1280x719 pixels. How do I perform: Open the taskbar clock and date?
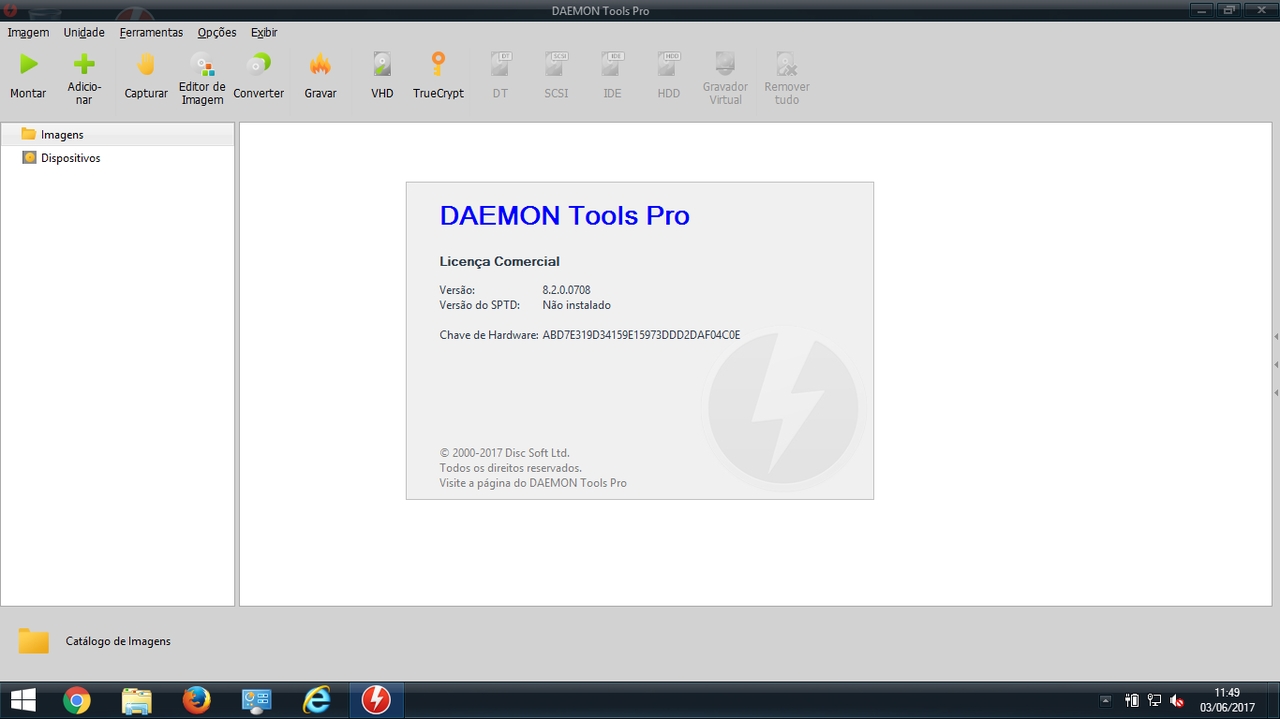(1227, 700)
